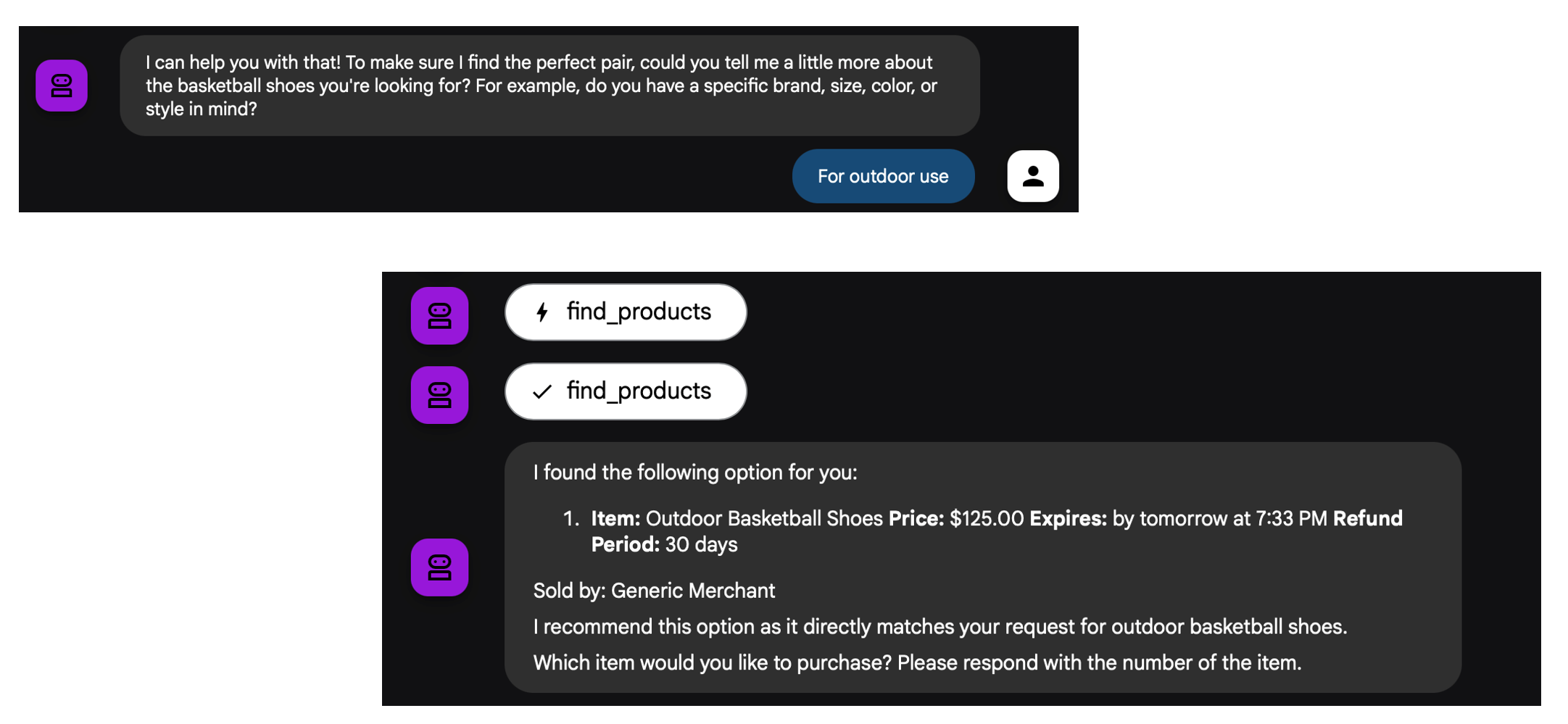
Task: Expand the find_products tool call chip with lightning
Action: click(626, 312)
